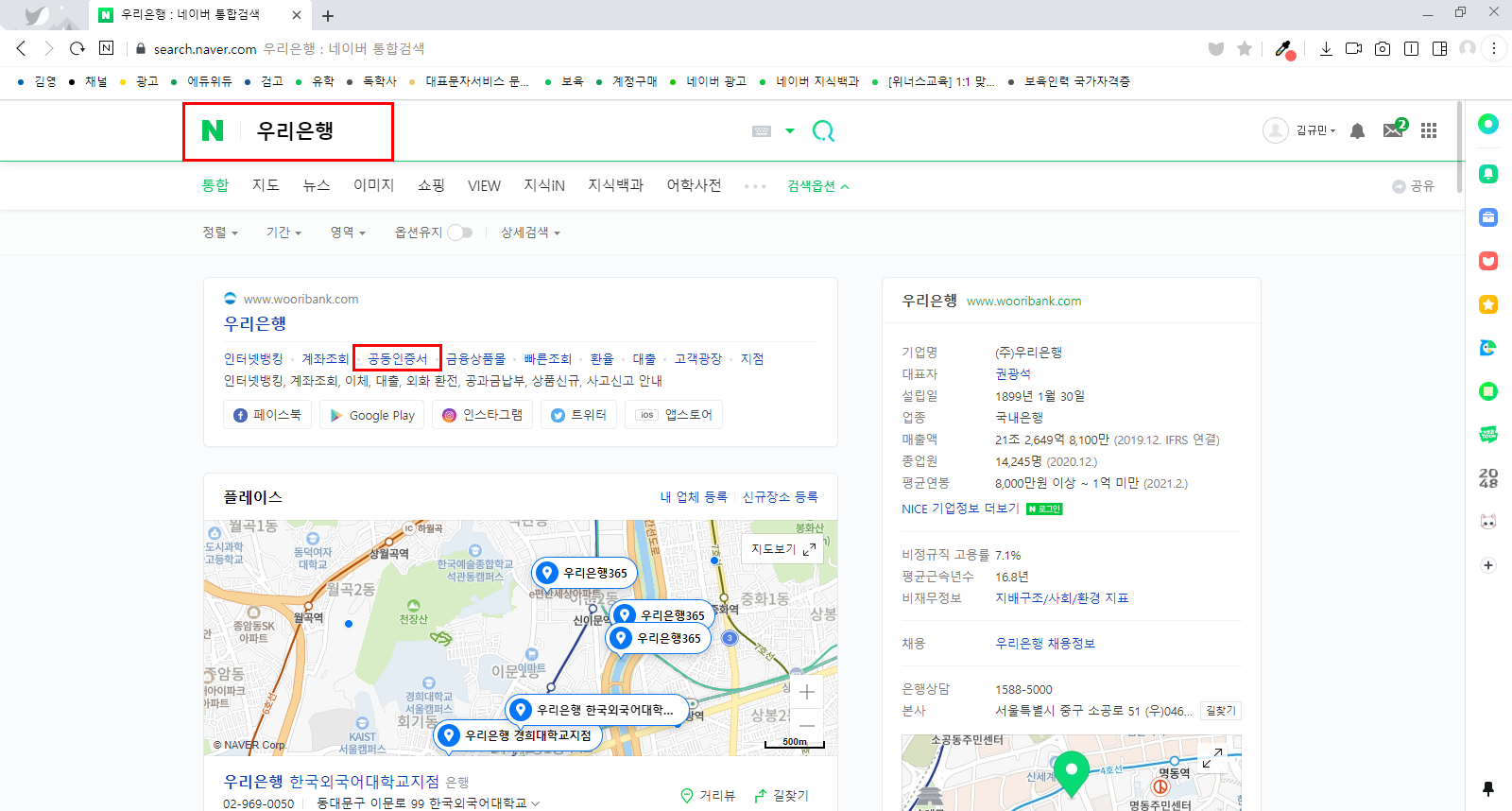The height and width of the screenshot is (811, 1512).
Task: Click the 내 업체 등록 link
Action: coord(694,497)
